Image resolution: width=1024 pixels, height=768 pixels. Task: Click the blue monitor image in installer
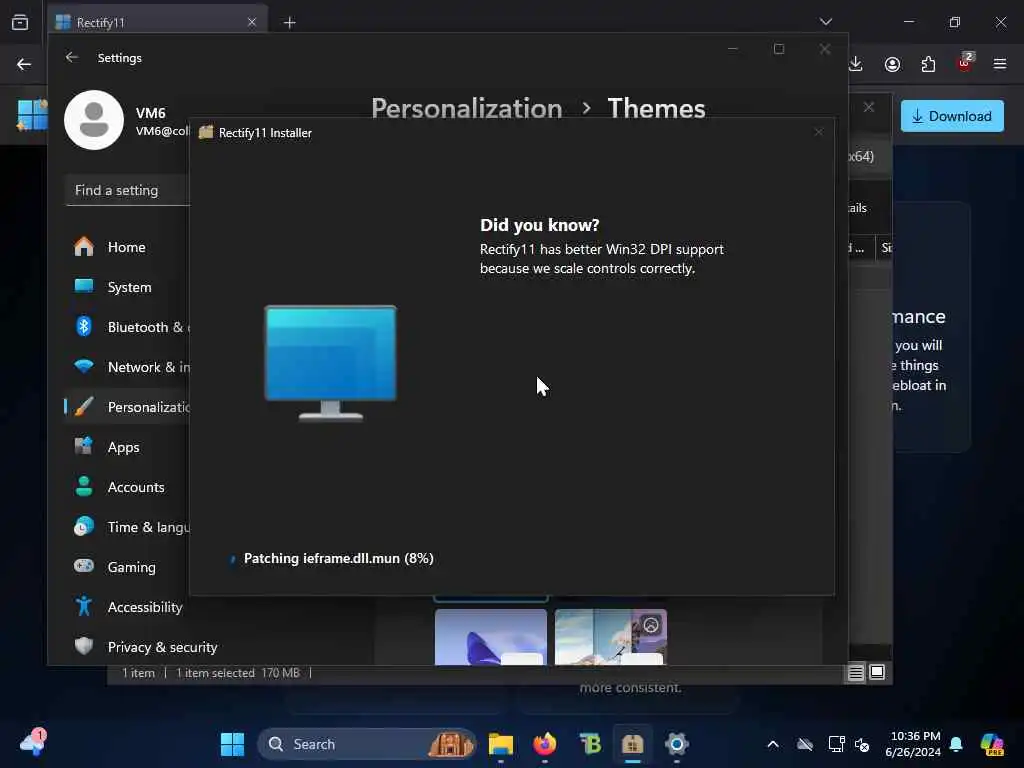tap(330, 363)
